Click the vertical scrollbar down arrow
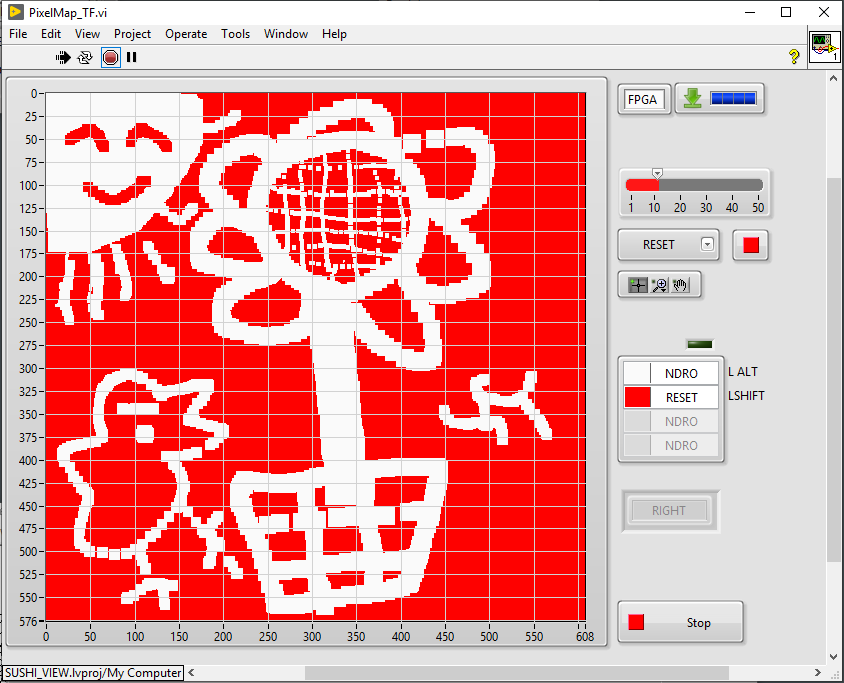The image size is (844, 683). 834,657
